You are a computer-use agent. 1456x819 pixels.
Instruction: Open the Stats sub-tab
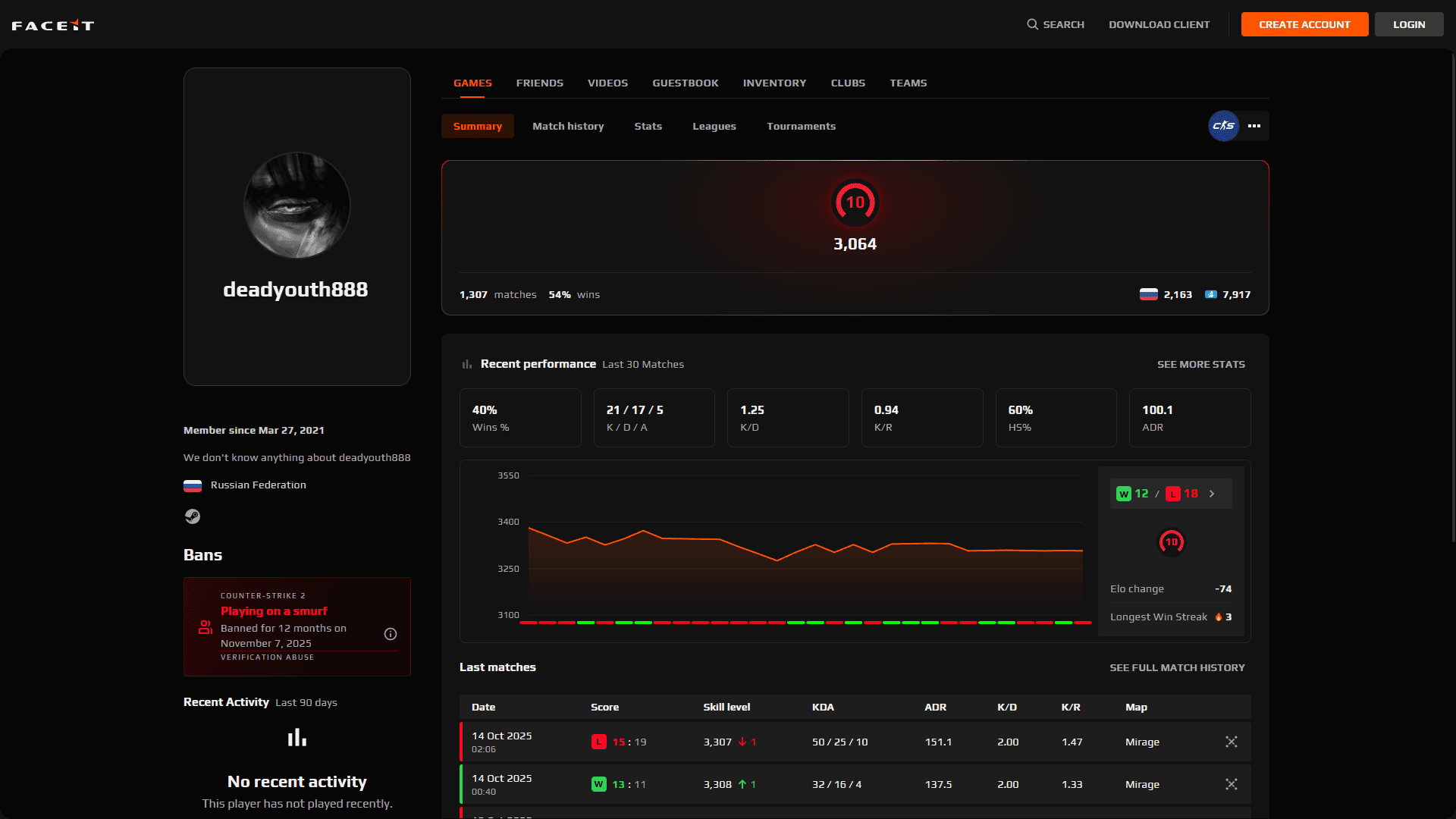[x=648, y=126]
